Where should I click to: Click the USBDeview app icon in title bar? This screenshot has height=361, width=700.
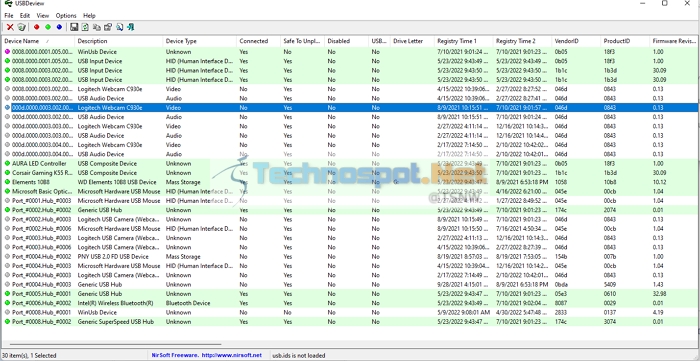point(8,4)
